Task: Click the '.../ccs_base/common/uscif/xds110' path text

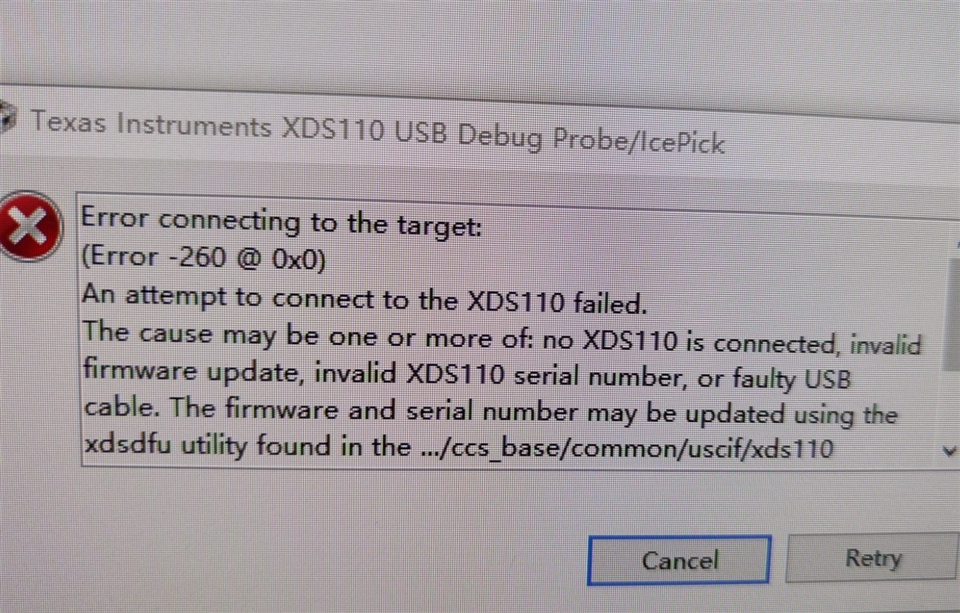Action: 628,448
